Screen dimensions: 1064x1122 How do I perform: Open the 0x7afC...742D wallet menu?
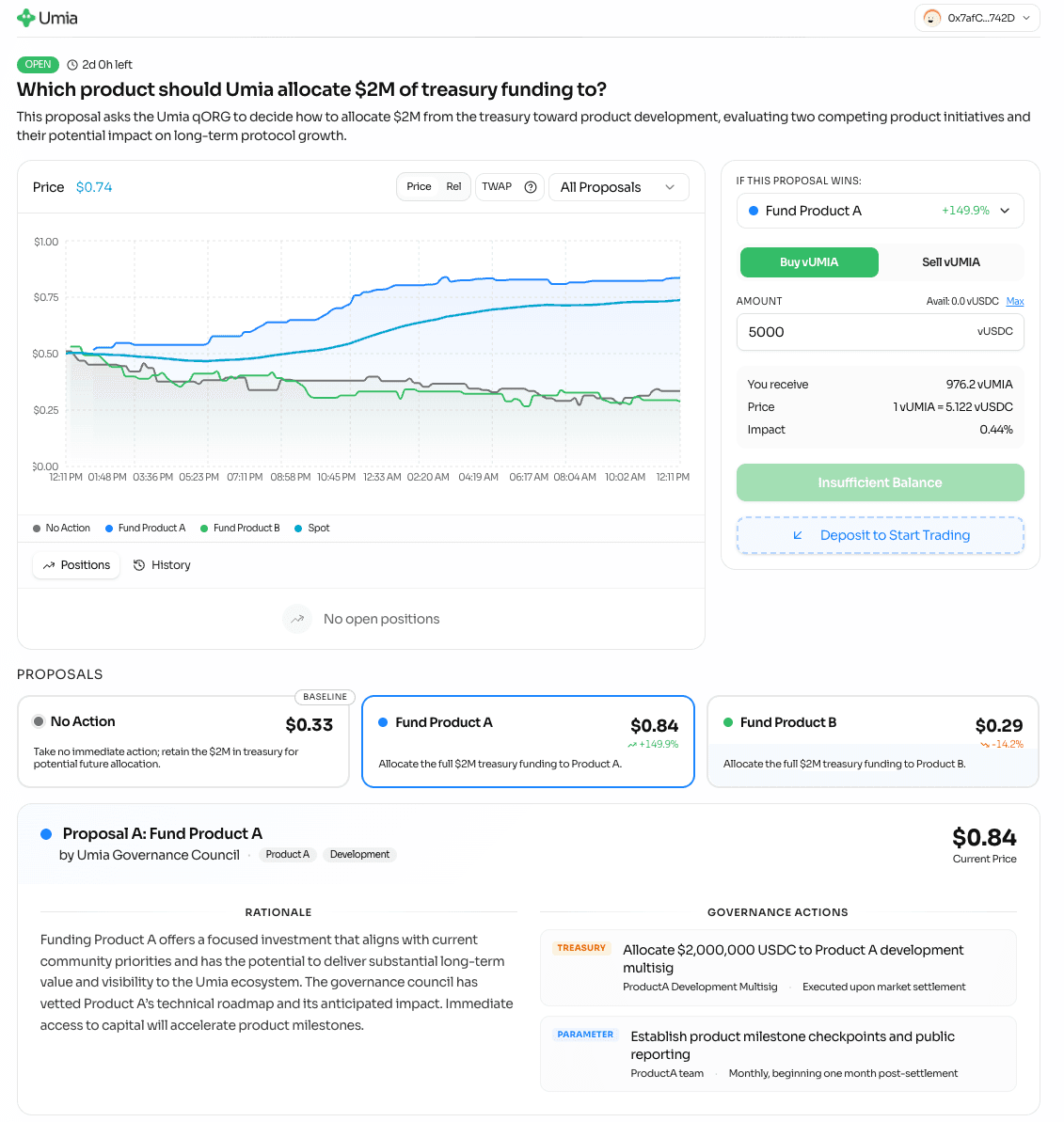tap(977, 17)
